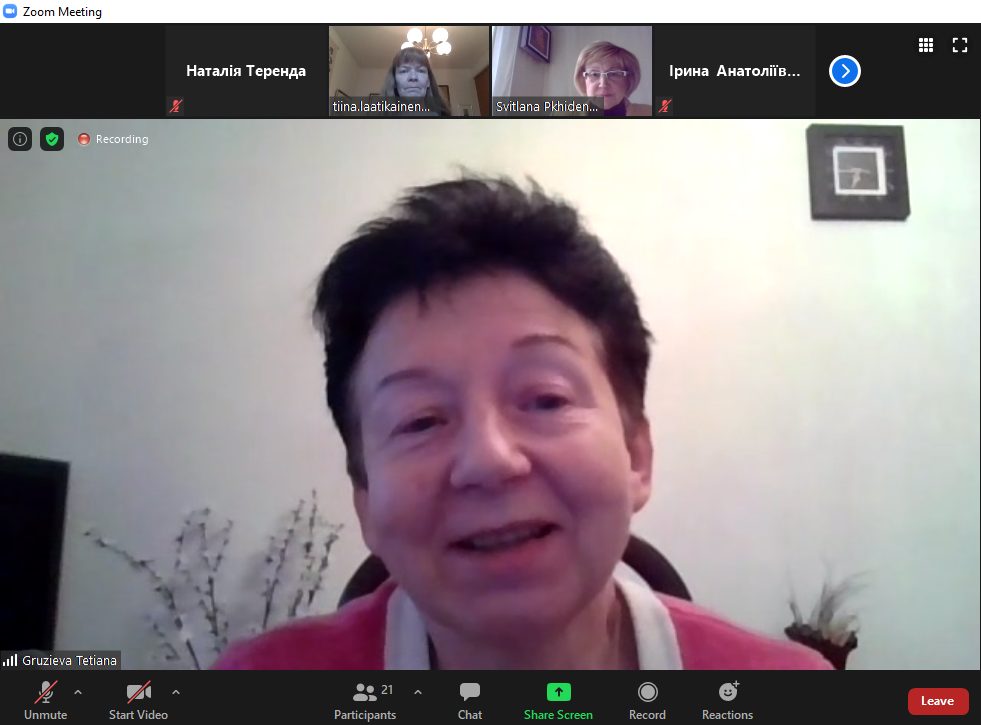Select the Svitlana Pkhidenko video thumbnail

(571, 71)
